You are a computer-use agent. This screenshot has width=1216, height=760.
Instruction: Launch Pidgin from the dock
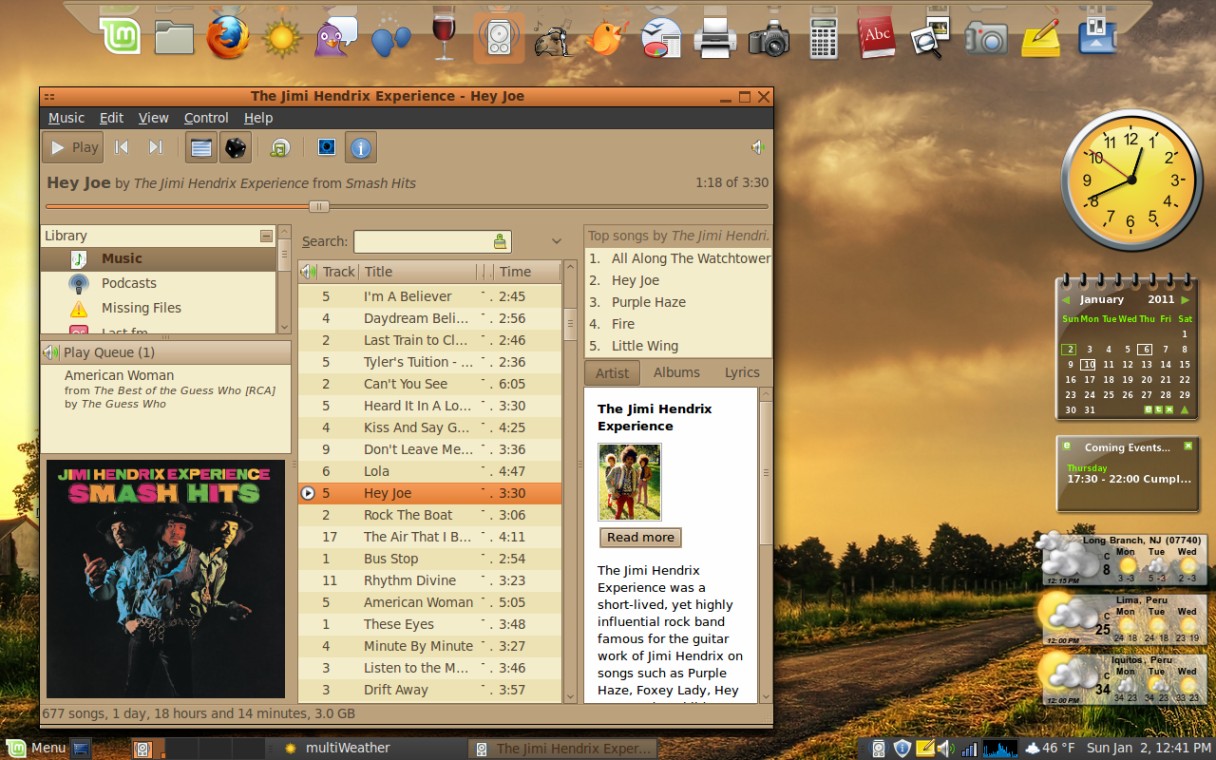pos(336,38)
